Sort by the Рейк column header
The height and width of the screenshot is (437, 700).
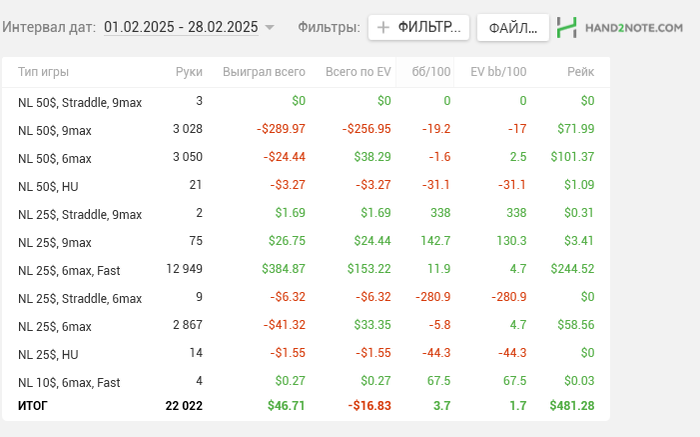click(580, 72)
